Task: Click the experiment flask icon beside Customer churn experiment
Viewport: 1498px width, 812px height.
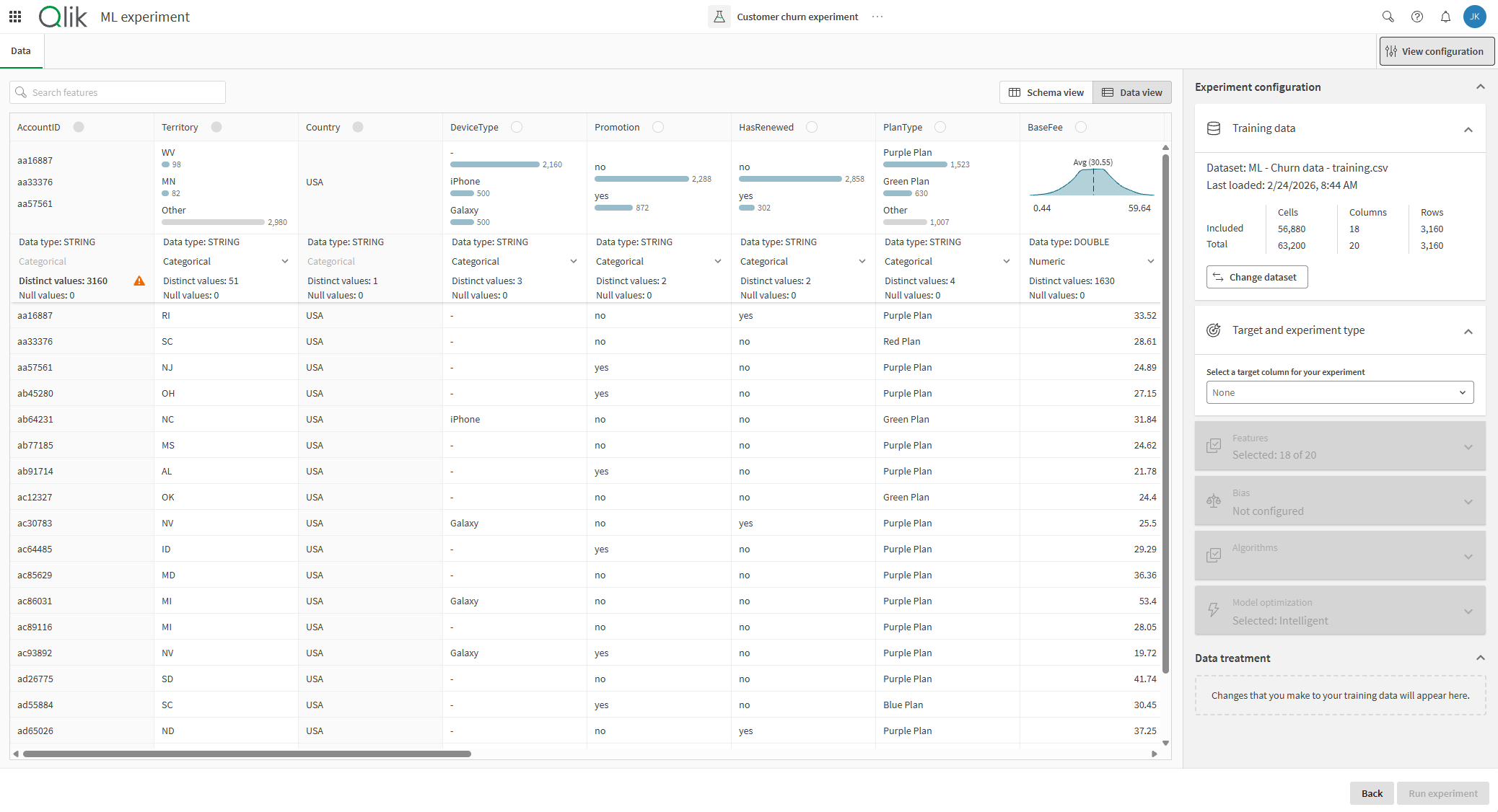Action: 719,16
